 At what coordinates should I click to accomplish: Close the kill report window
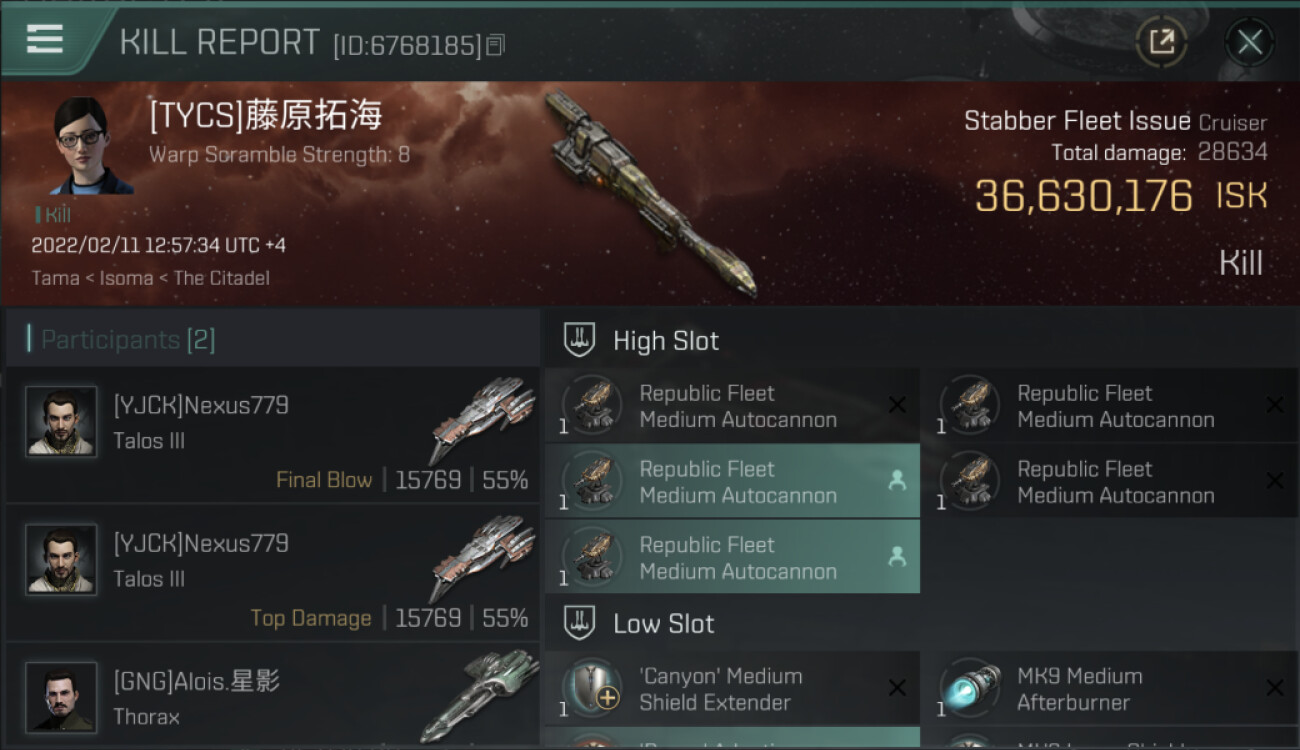1249,42
